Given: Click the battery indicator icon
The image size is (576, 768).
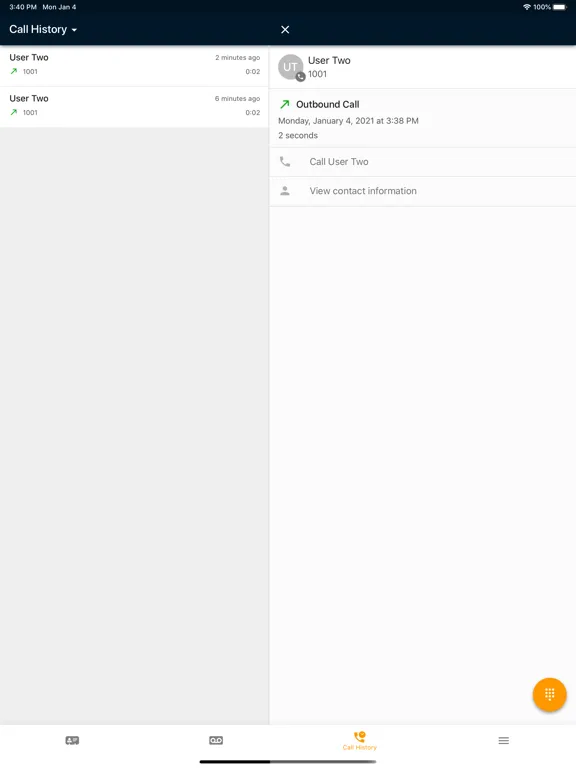Looking at the screenshot, I should [560, 7].
